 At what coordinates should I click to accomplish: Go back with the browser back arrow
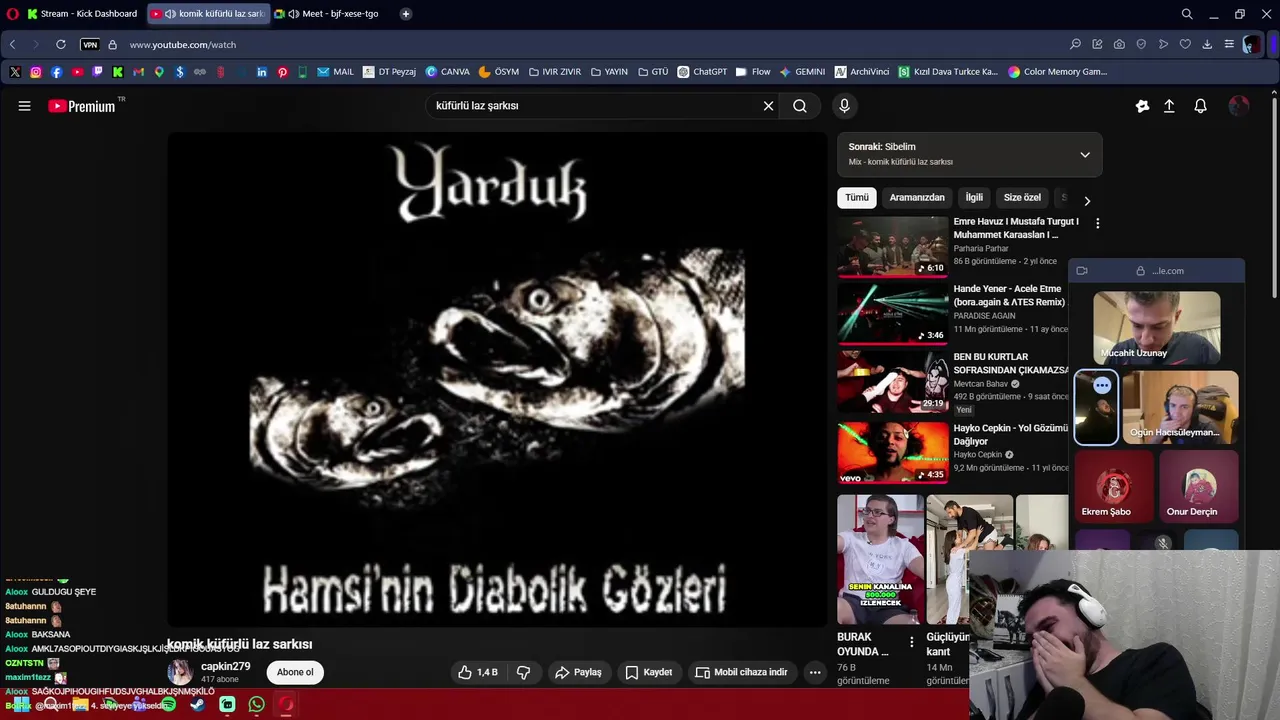click(12, 44)
